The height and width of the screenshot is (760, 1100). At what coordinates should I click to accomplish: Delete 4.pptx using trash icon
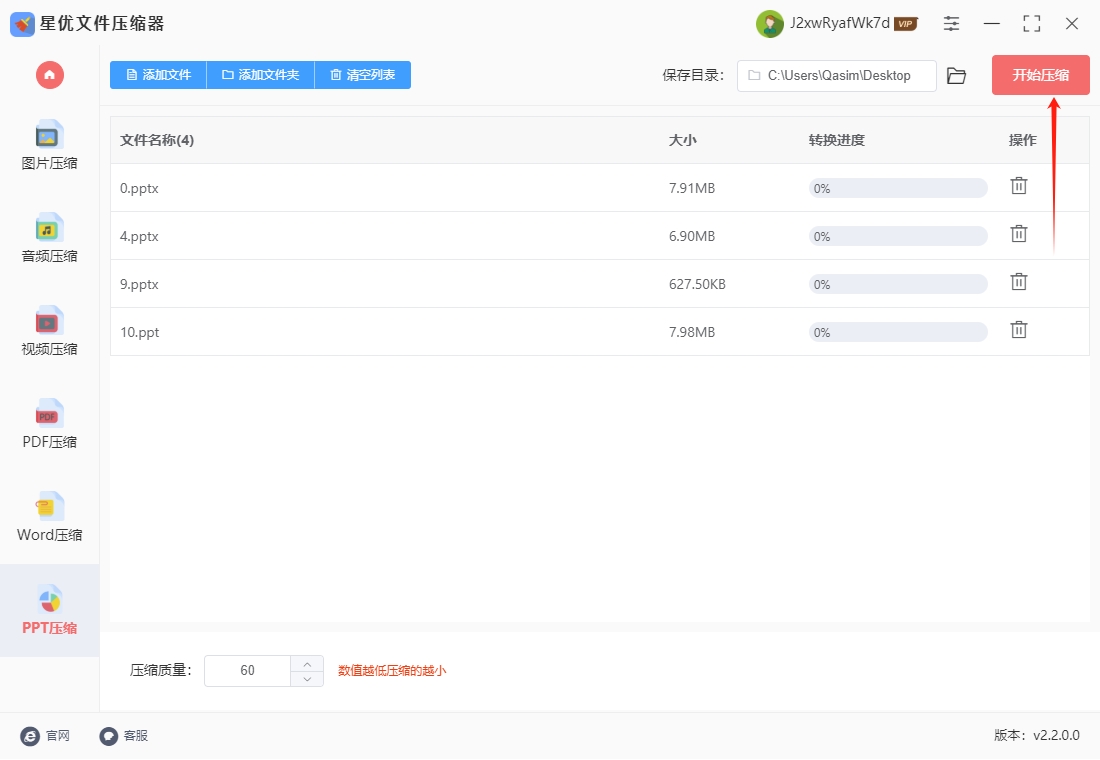[x=1019, y=234]
